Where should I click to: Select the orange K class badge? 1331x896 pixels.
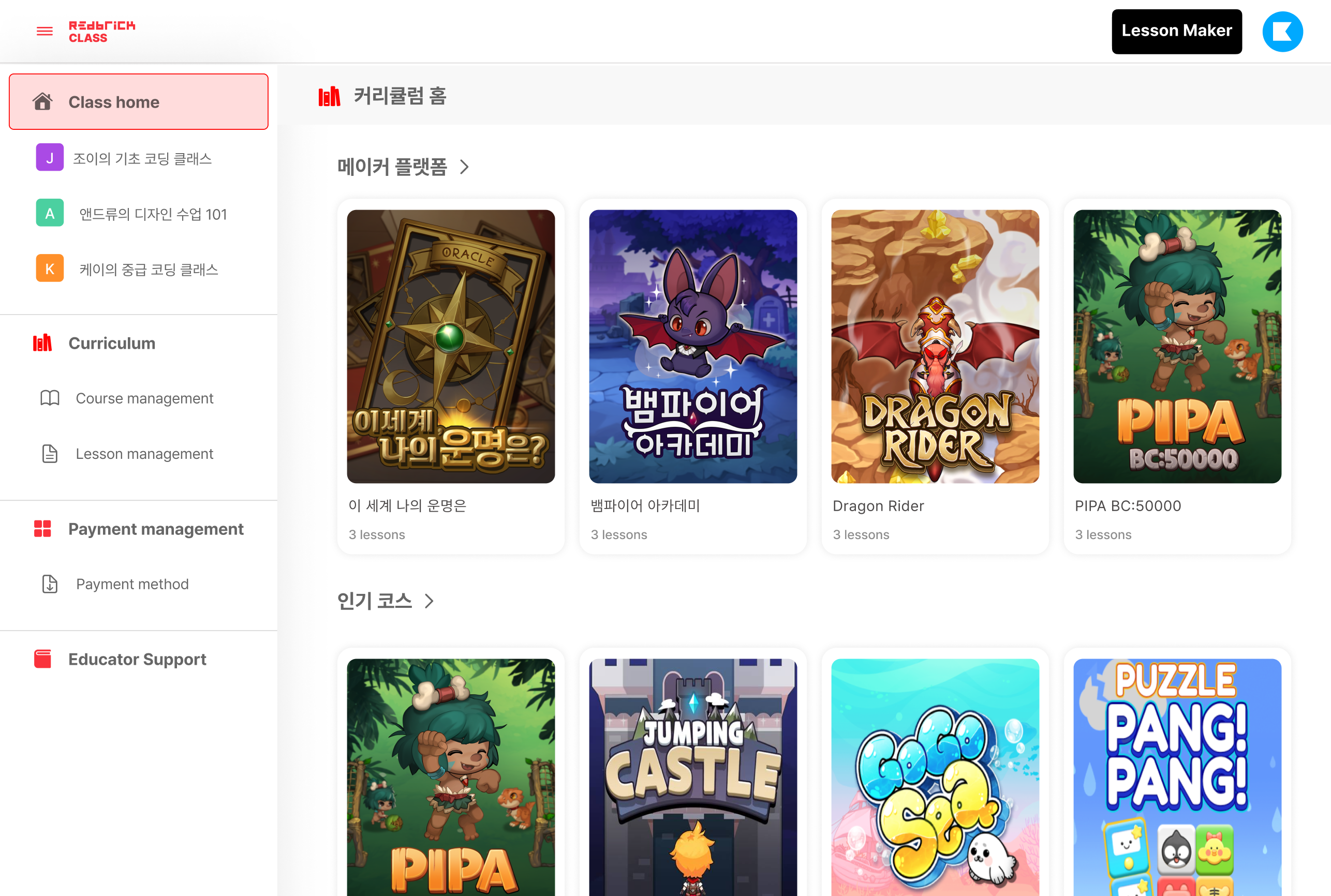tap(50, 268)
